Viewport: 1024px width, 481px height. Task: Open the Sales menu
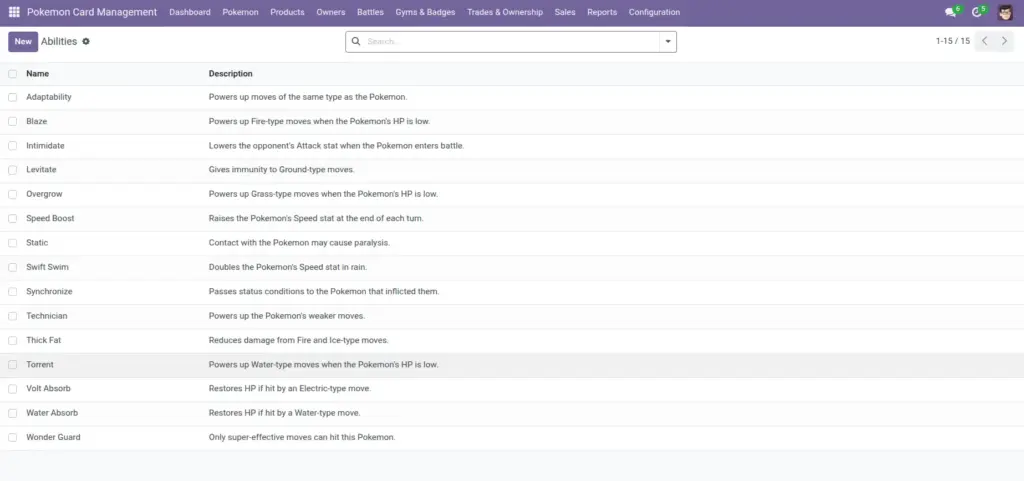coord(565,12)
